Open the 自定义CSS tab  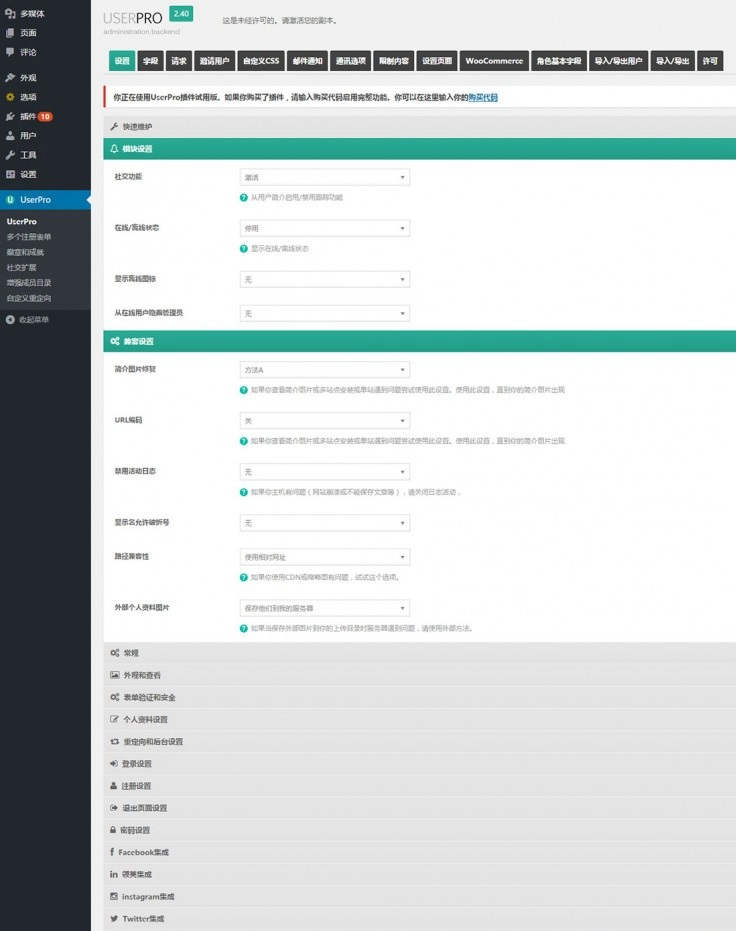click(261, 61)
